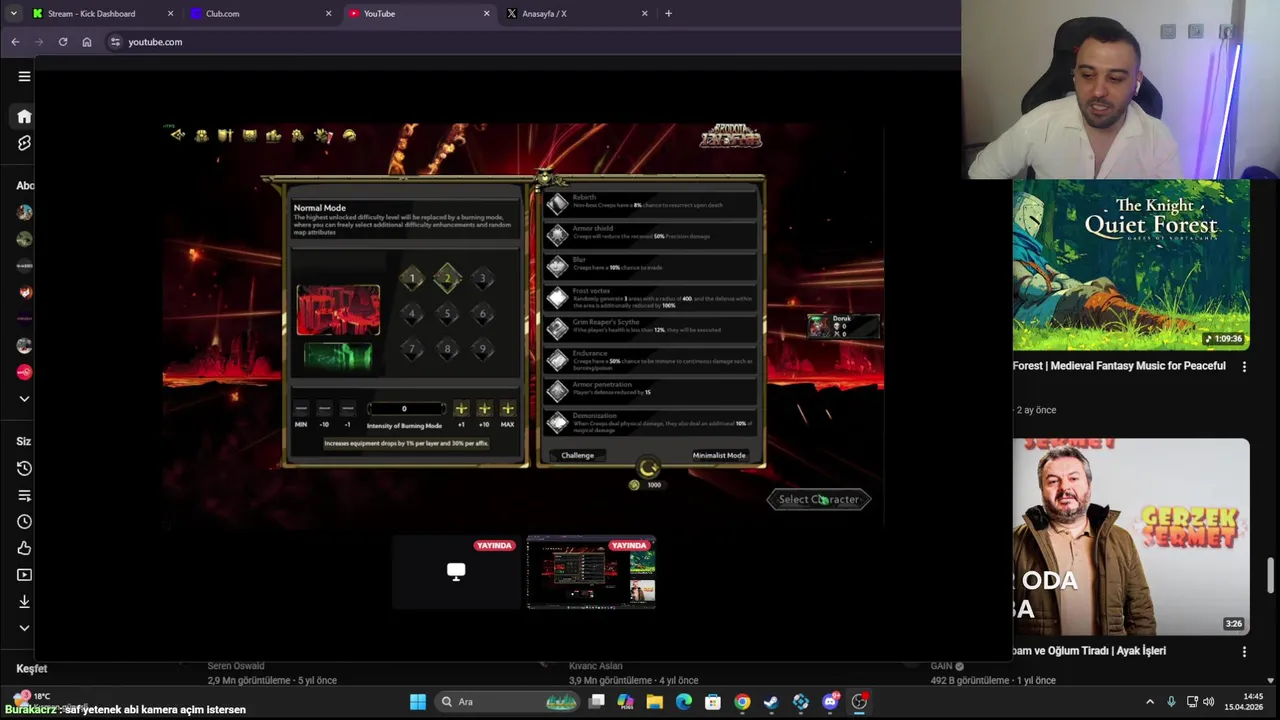Click the browser home icon
1280x720 pixels.
click(x=87, y=42)
